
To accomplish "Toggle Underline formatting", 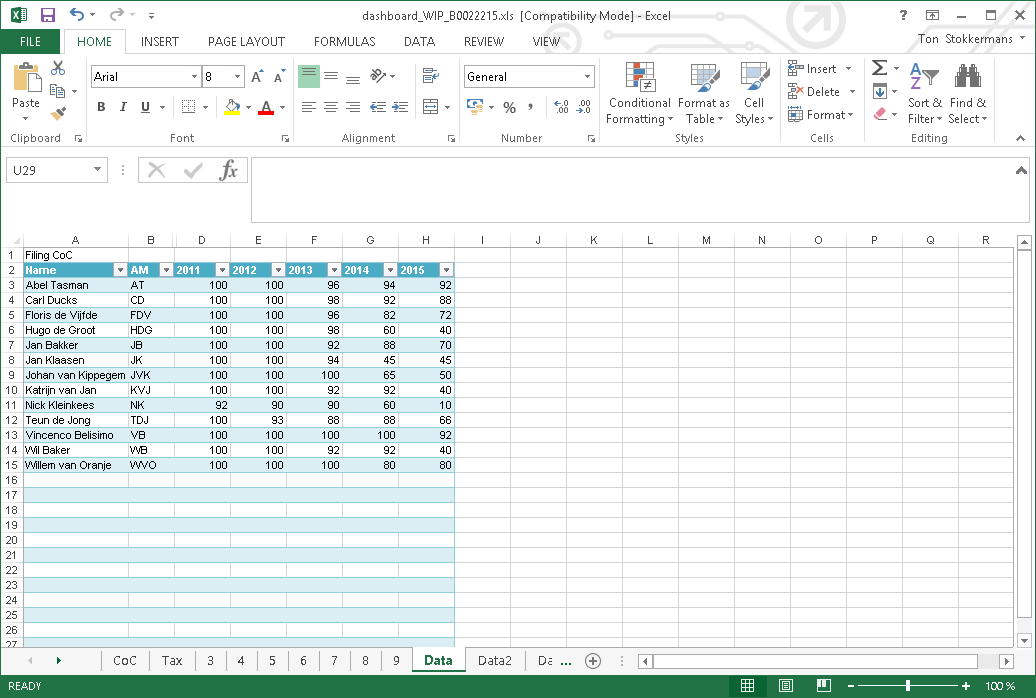I will click(x=145, y=106).
